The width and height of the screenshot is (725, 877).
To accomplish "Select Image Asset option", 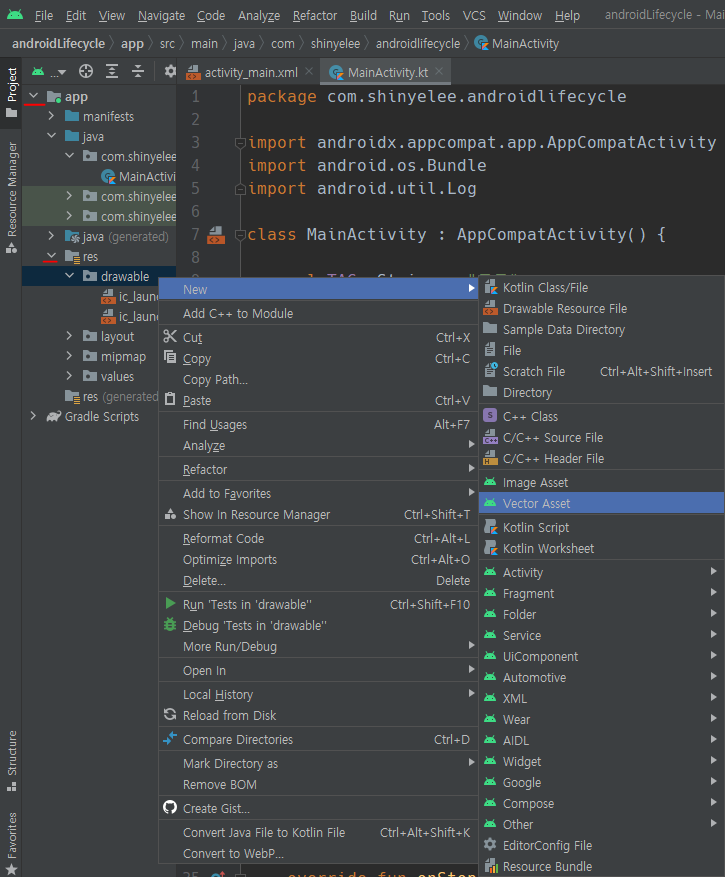I will pos(601,483).
